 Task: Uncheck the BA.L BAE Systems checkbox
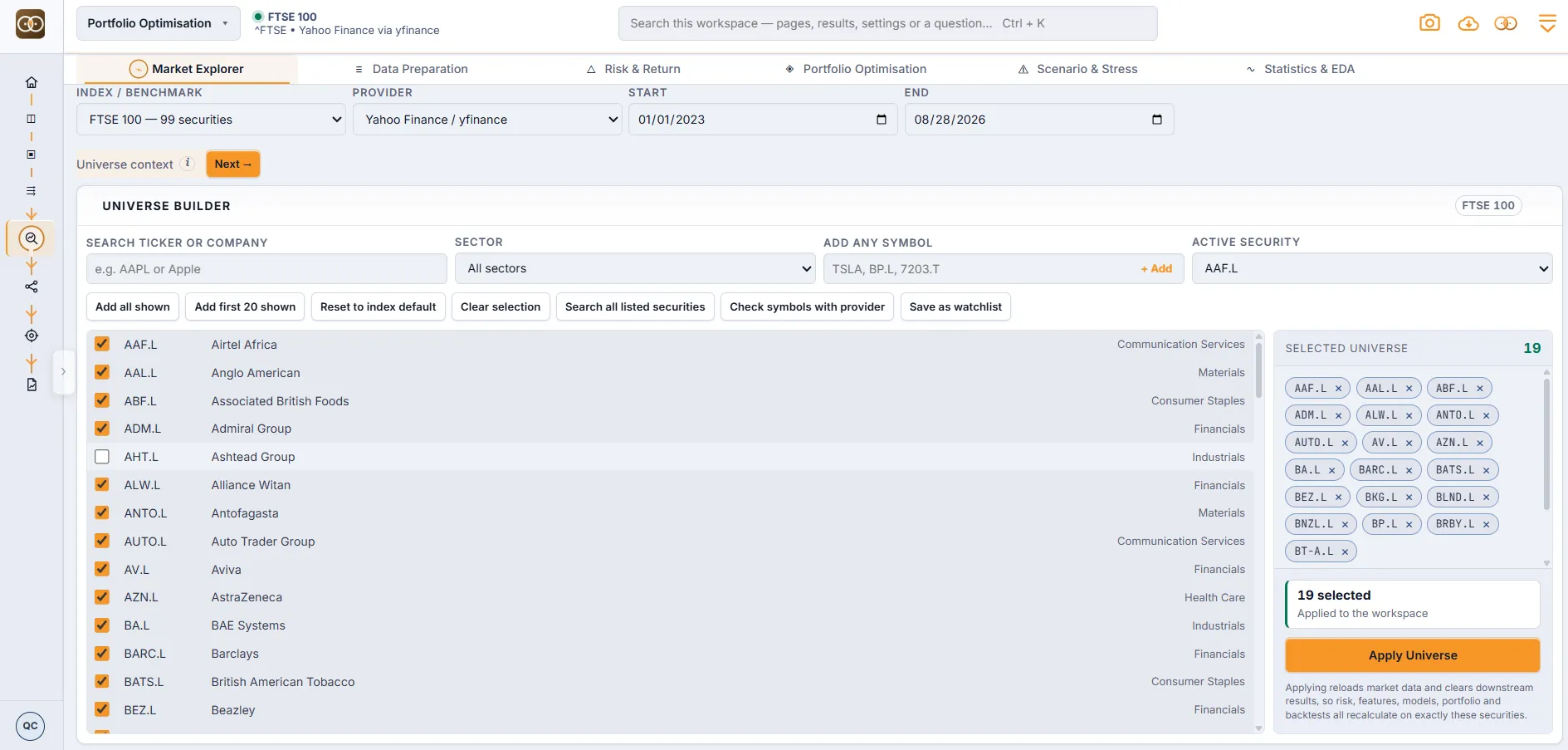pos(102,625)
